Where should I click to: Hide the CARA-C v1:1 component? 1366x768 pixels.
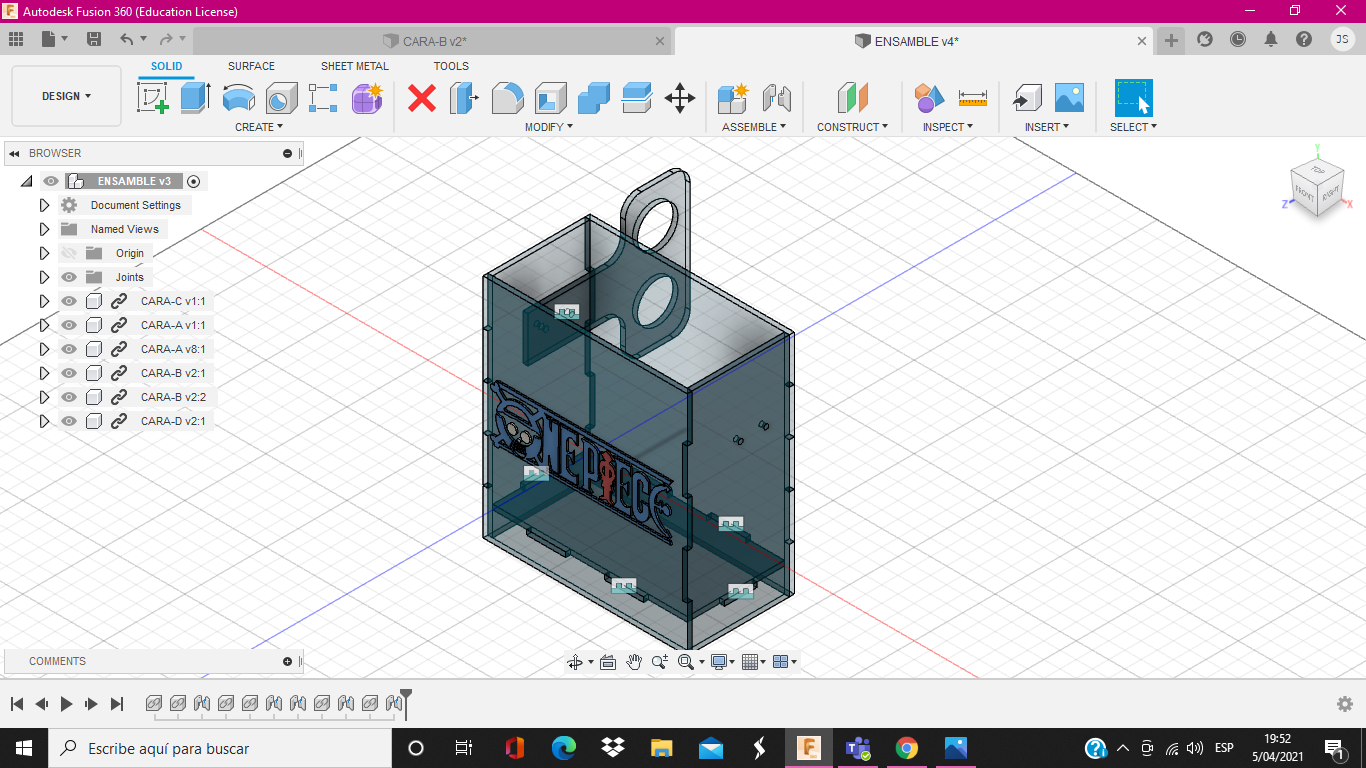(x=69, y=301)
